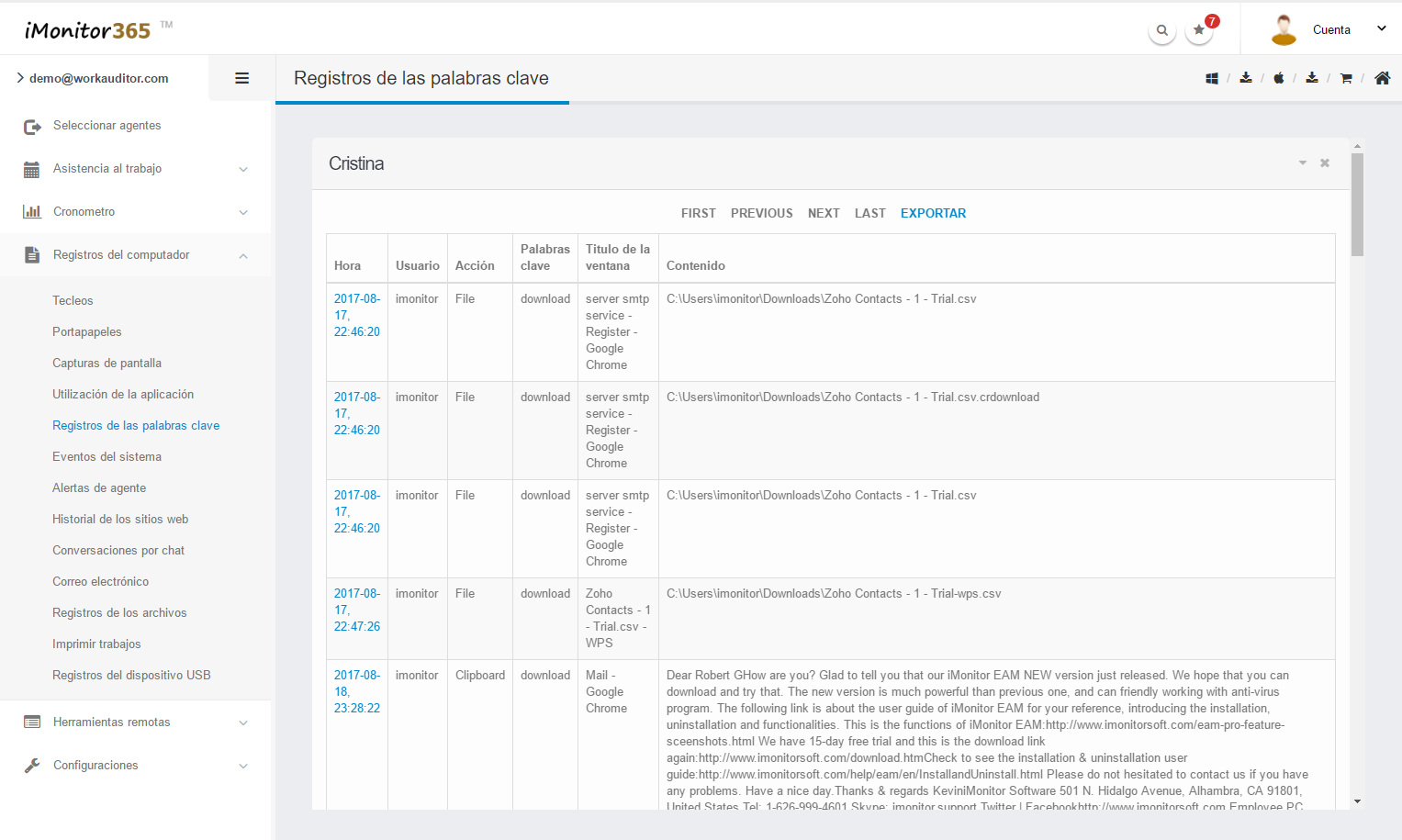Select Historial de los sitios web
The height and width of the screenshot is (840, 1402).
[x=120, y=520]
